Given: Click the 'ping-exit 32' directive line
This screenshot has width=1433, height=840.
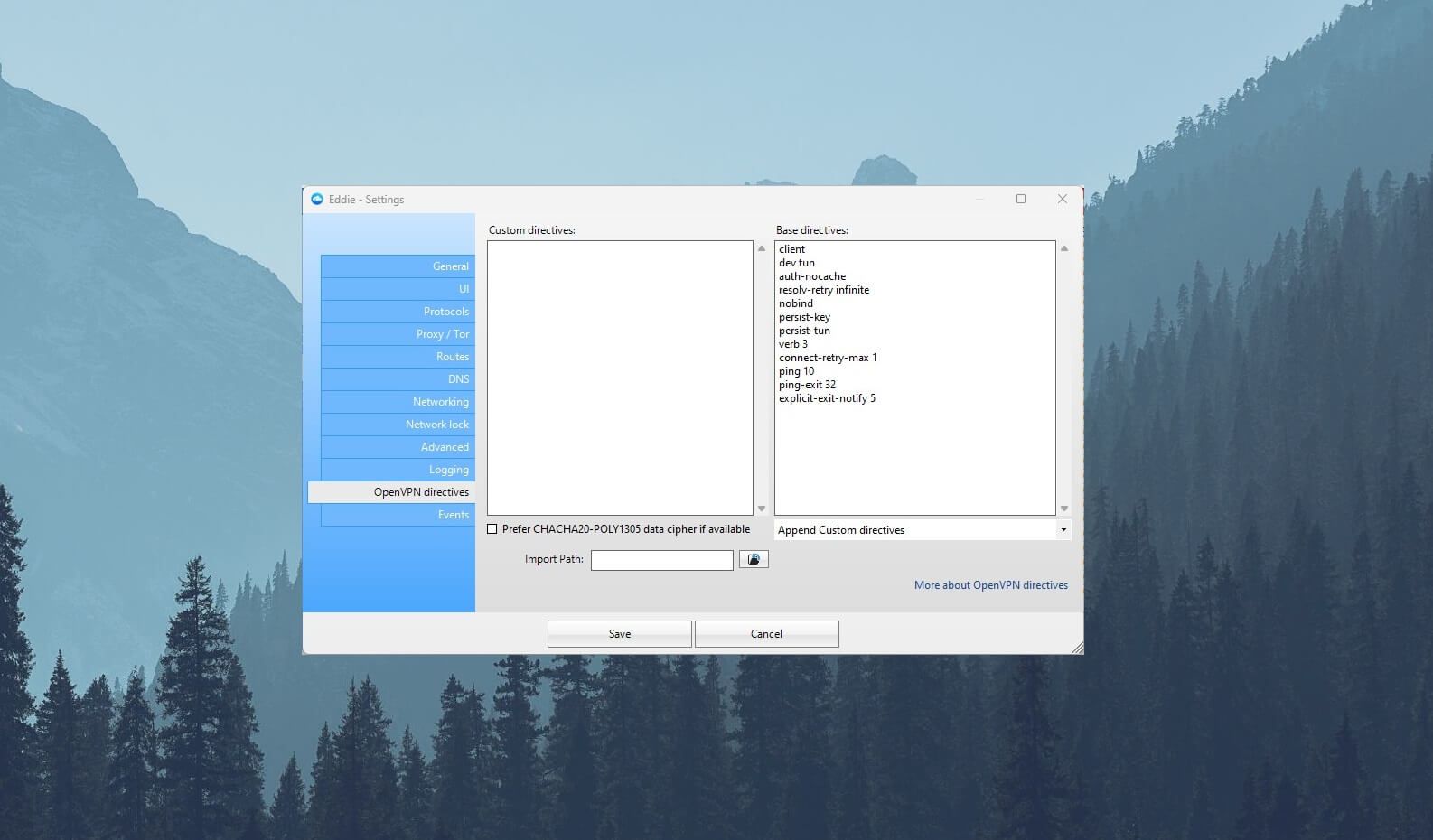Looking at the screenshot, I should pos(808,385).
